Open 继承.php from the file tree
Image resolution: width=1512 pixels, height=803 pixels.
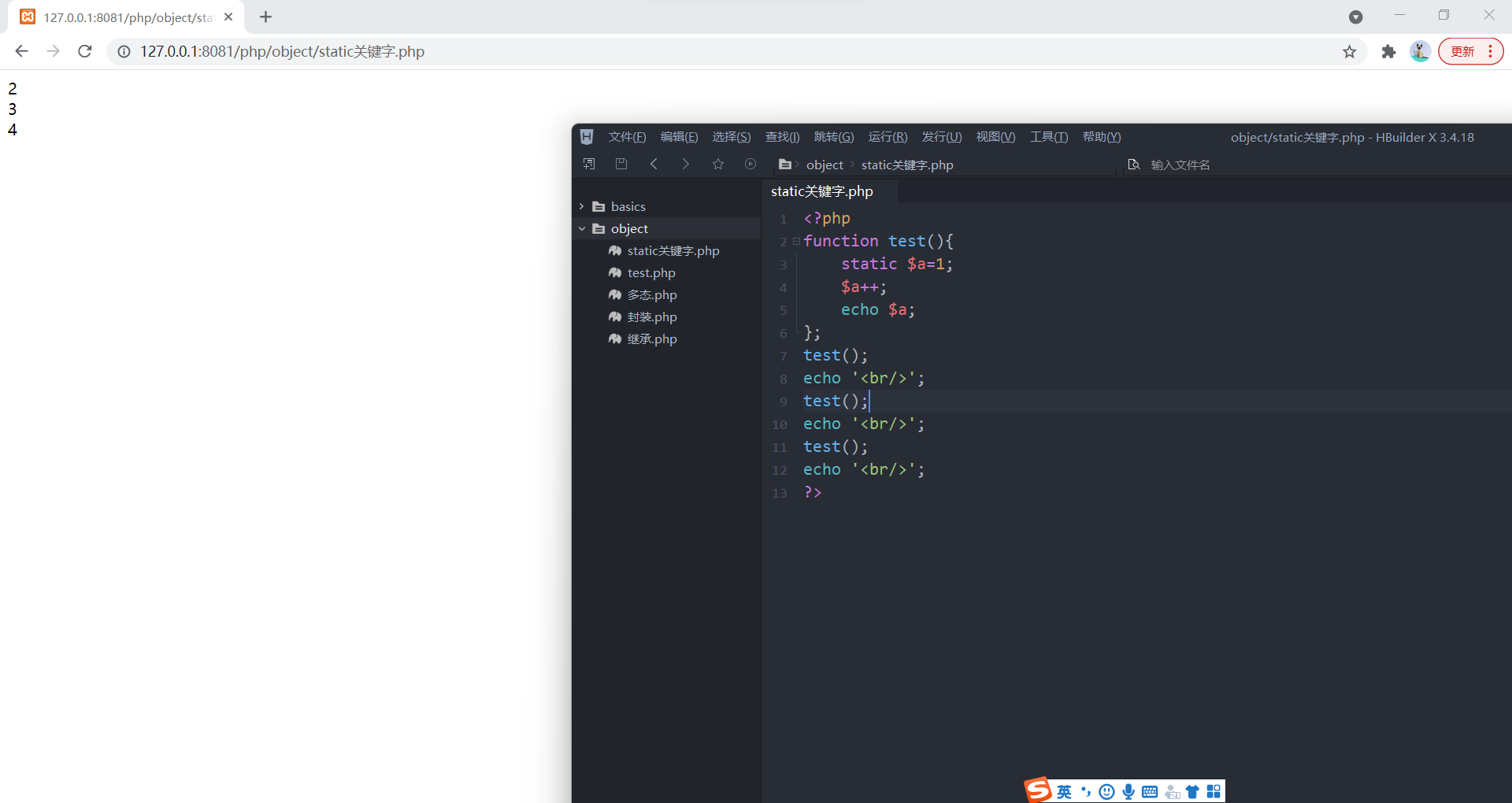[x=652, y=339]
